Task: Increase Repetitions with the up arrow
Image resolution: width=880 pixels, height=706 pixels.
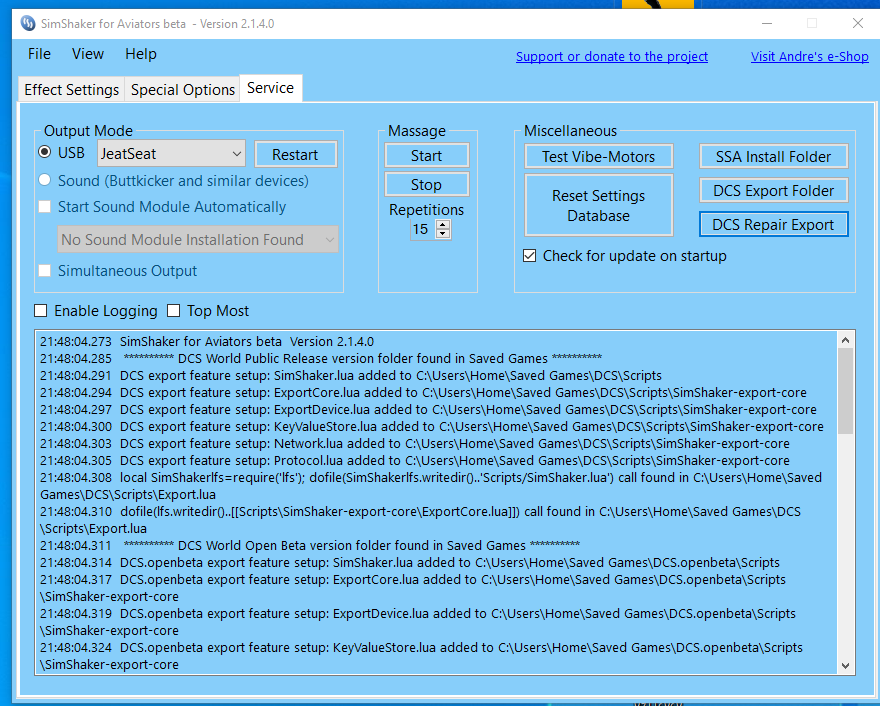Action: [443, 224]
